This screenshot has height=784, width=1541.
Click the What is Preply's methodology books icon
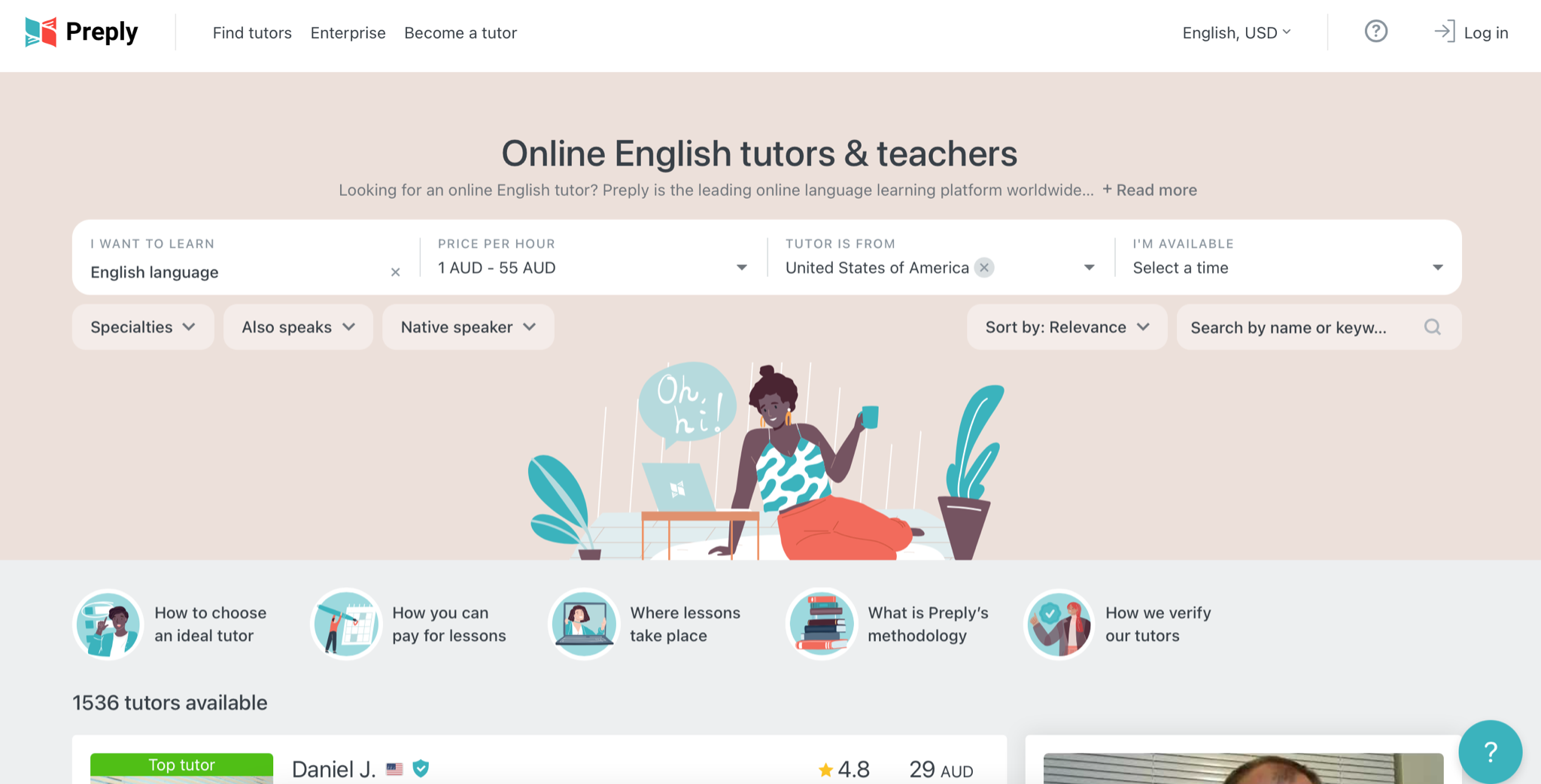pos(822,624)
